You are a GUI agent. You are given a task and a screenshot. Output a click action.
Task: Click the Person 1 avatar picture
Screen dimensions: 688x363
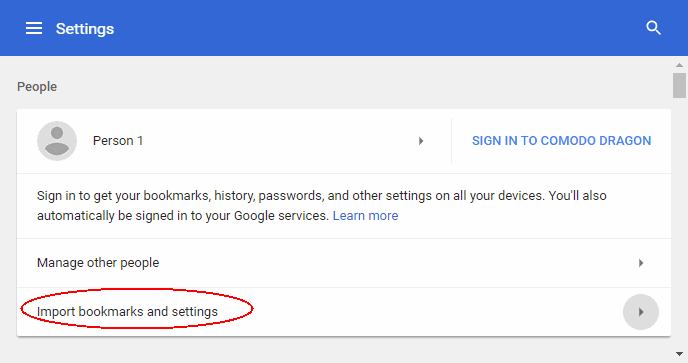coord(57,141)
